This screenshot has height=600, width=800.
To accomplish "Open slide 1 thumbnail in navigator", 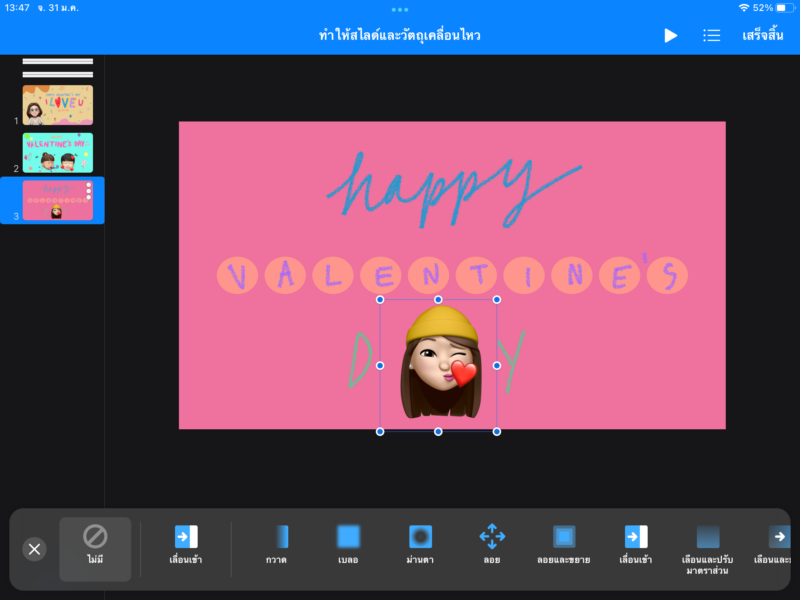I will coord(58,104).
